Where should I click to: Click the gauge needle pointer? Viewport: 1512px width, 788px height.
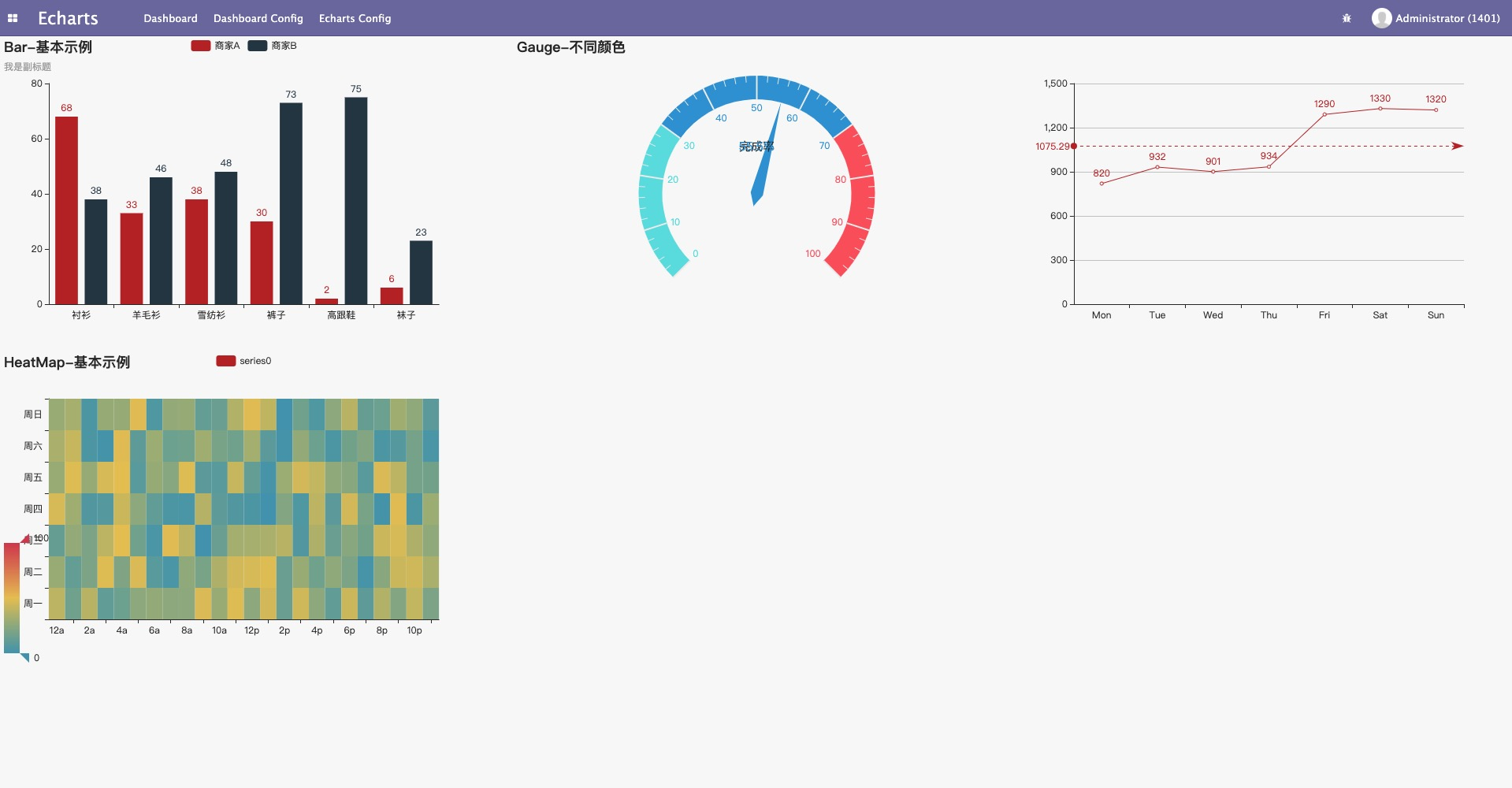[765, 155]
